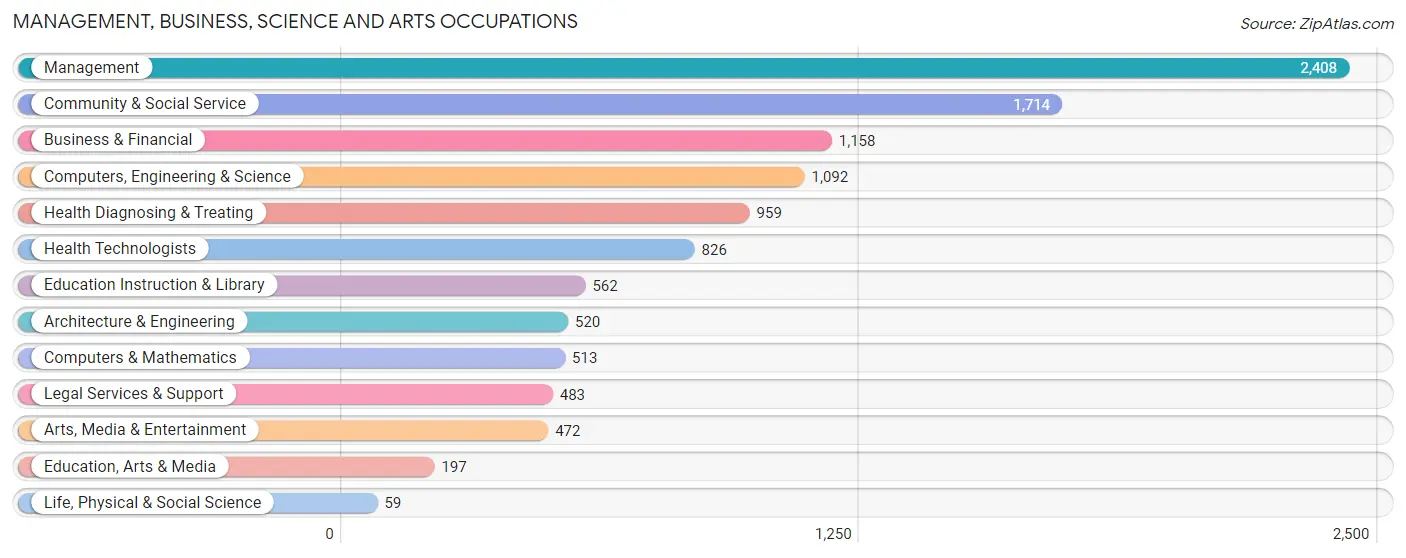Click the Life, Physical & Social Science label
The height and width of the screenshot is (558, 1406).
152,503
